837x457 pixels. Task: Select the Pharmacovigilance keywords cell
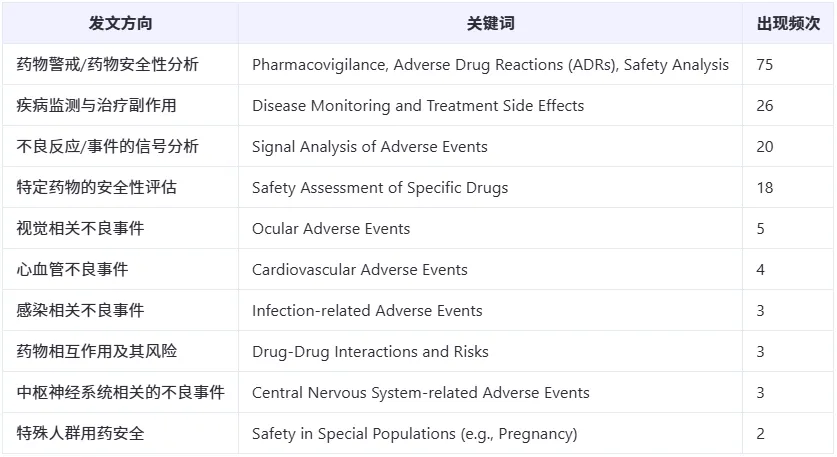(490, 65)
